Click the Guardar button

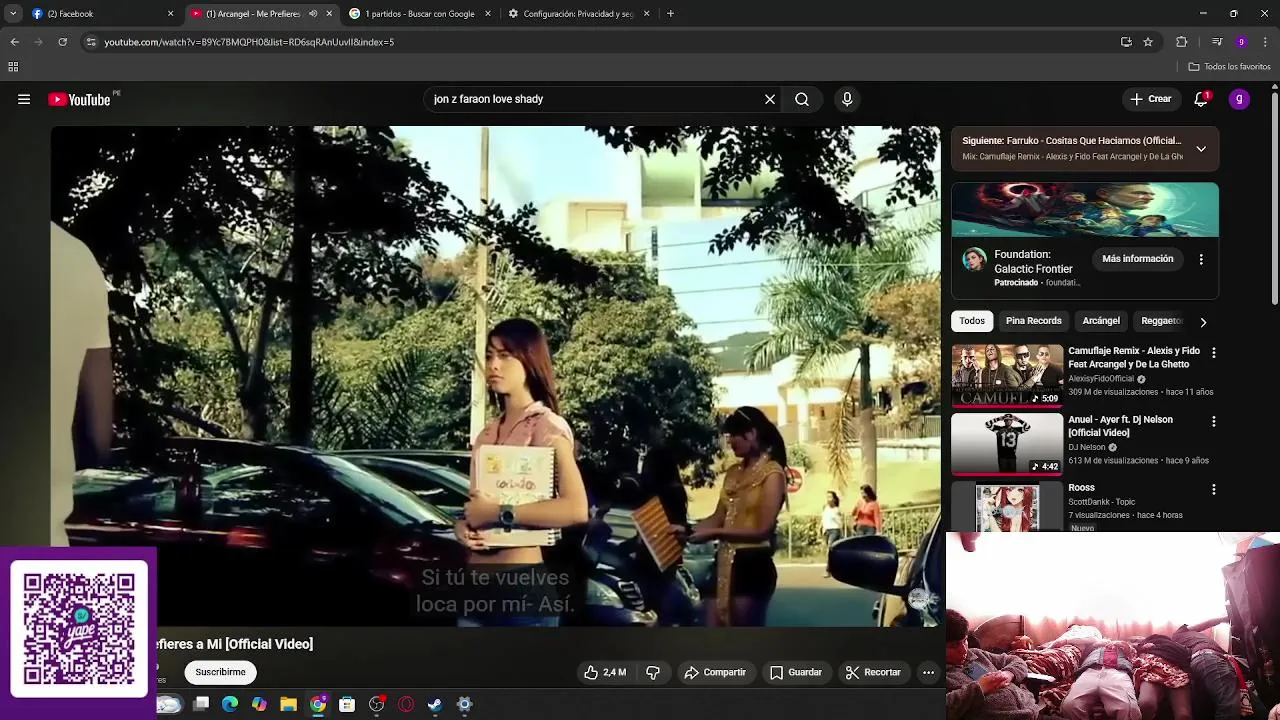(796, 673)
